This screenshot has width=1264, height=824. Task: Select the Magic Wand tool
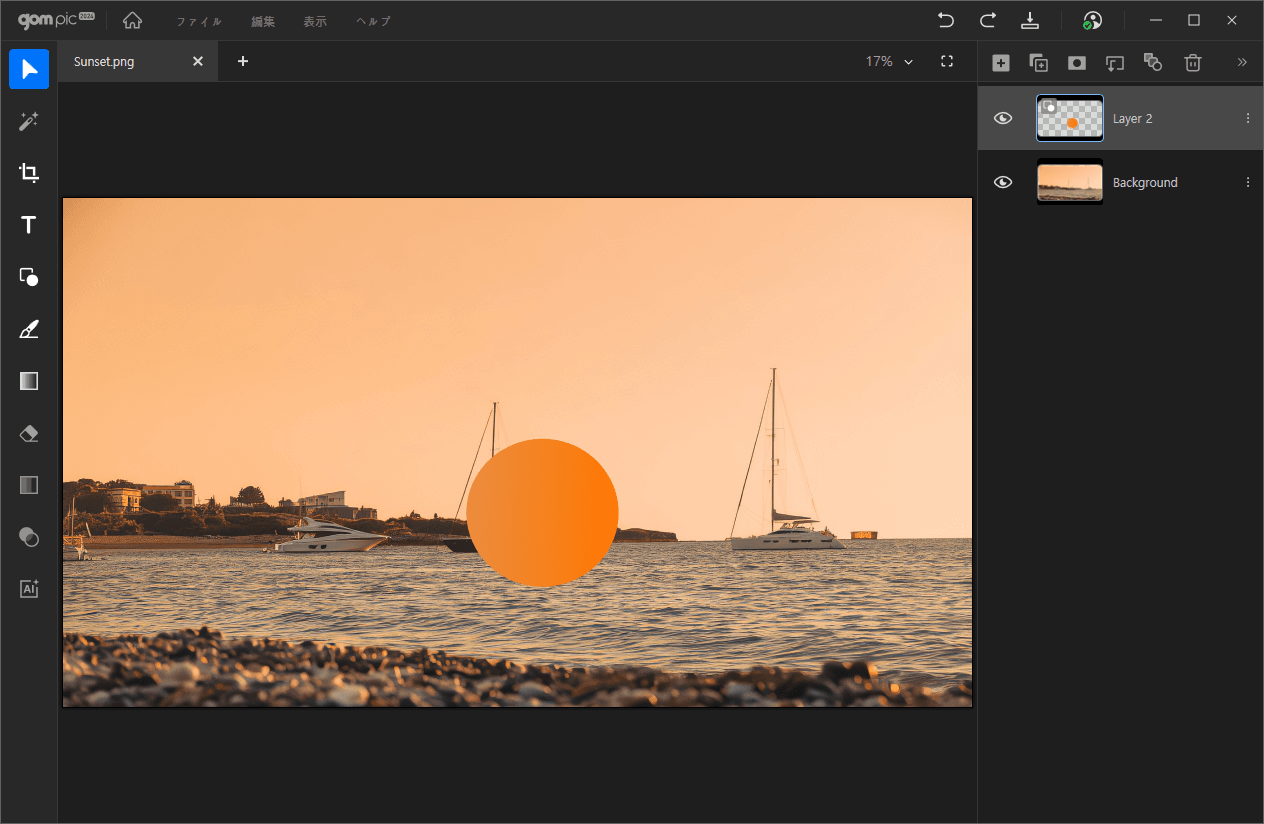click(29, 121)
